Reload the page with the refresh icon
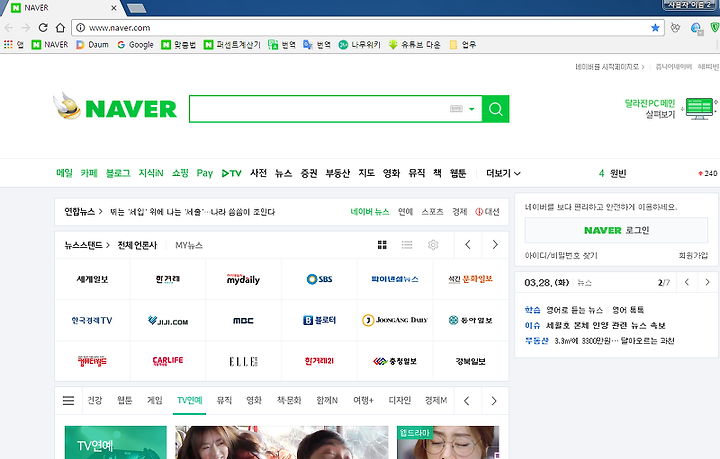This screenshot has height=459, width=720. point(43,28)
